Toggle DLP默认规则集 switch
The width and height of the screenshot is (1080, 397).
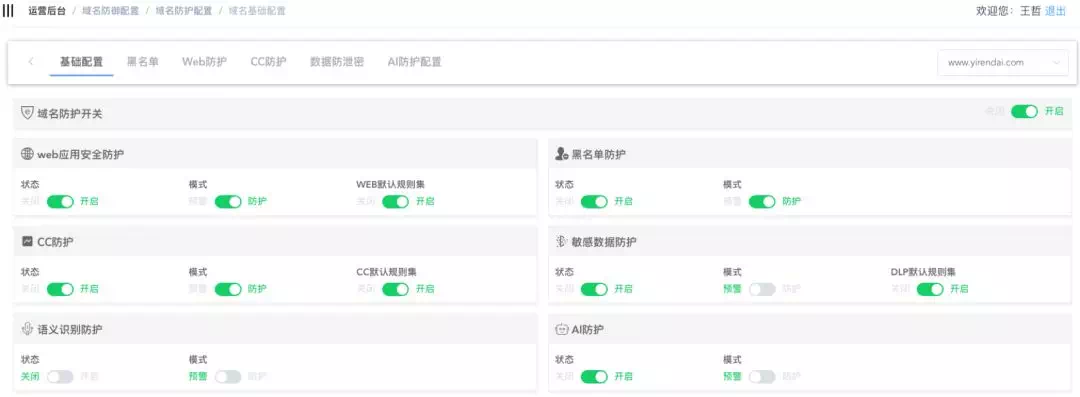tap(930, 289)
